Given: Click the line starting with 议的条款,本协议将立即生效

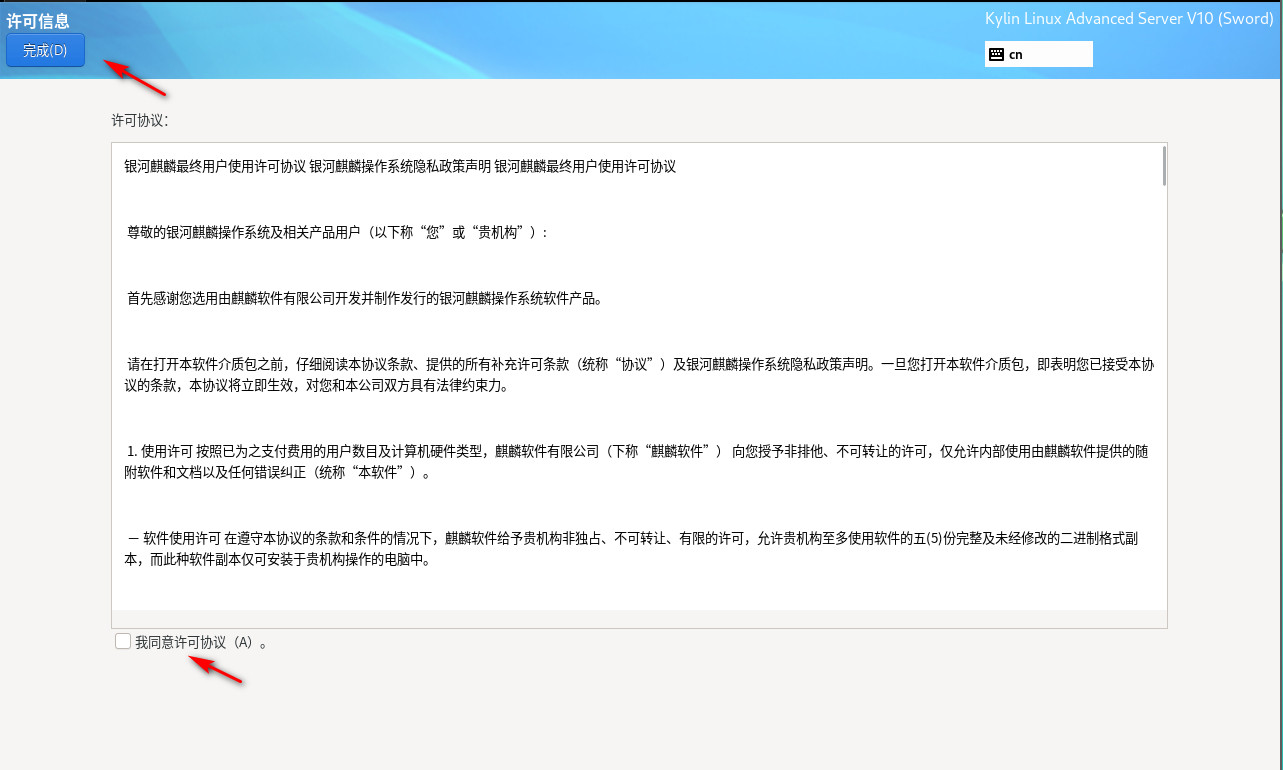Looking at the screenshot, I should (316, 385).
